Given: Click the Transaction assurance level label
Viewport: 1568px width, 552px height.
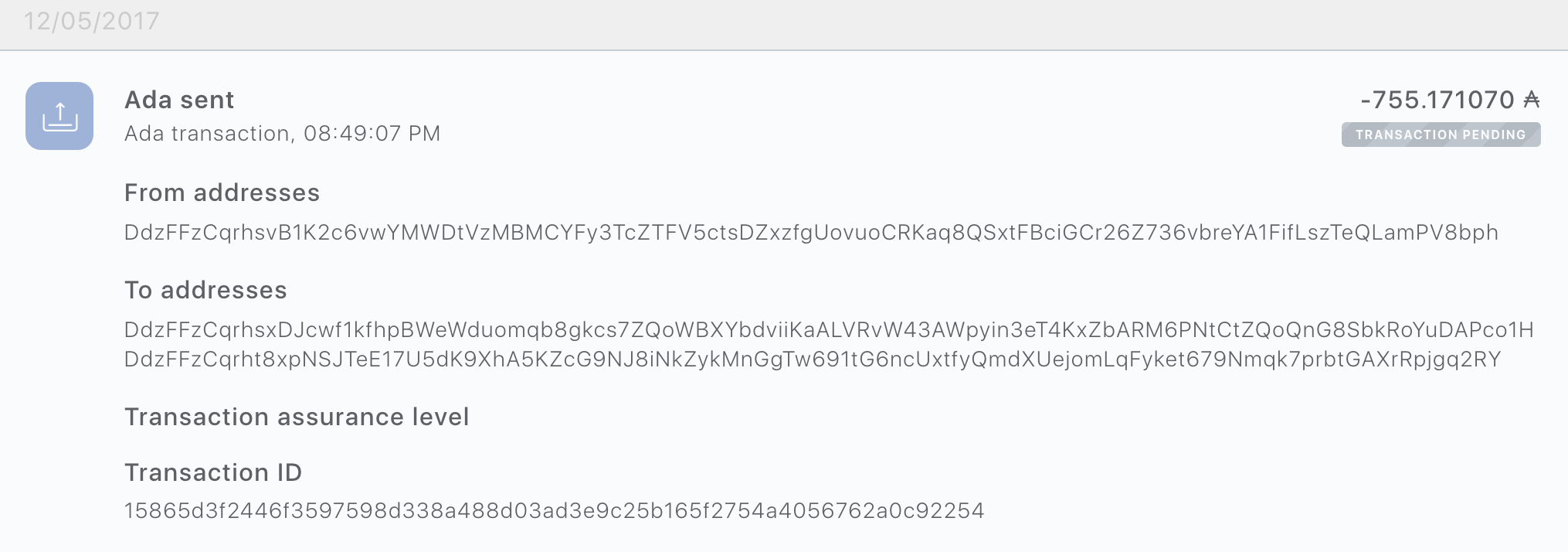Looking at the screenshot, I should [297, 417].
